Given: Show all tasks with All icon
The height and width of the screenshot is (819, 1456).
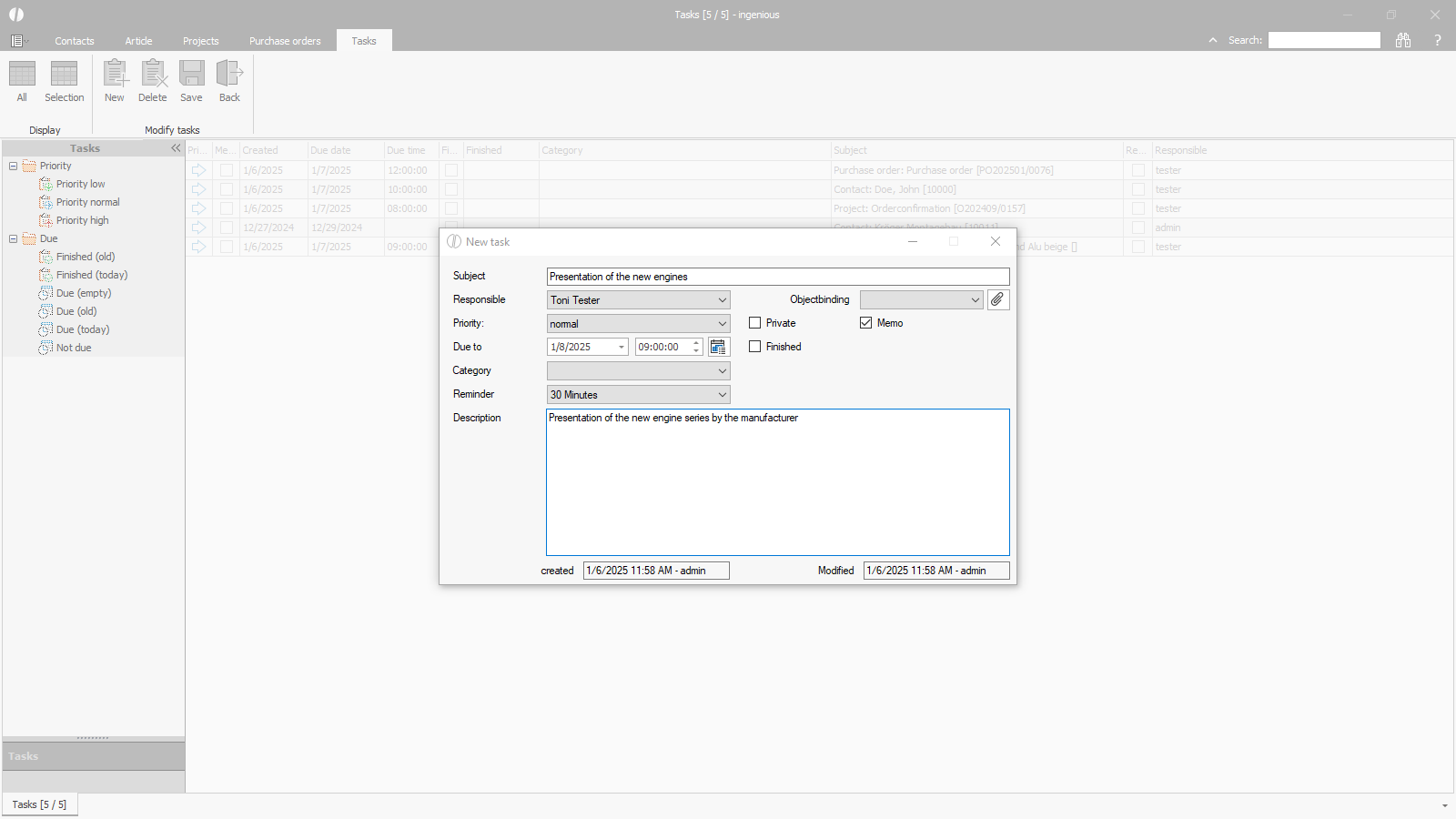Looking at the screenshot, I should [22, 75].
